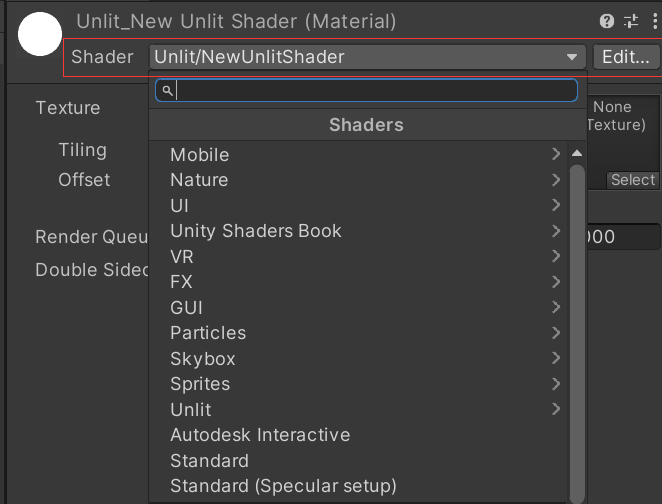
Task: Click the Texture property label
Action: click(68, 108)
